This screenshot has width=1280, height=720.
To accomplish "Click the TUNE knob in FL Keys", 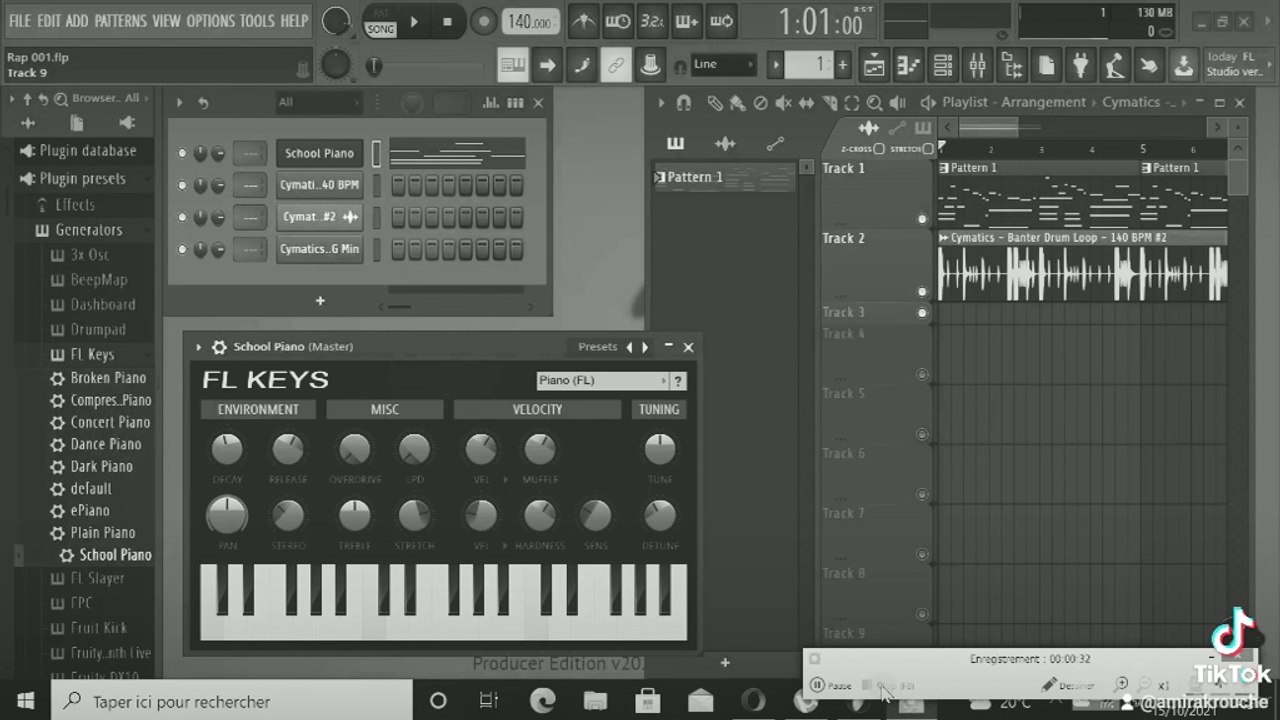I will click(659, 449).
